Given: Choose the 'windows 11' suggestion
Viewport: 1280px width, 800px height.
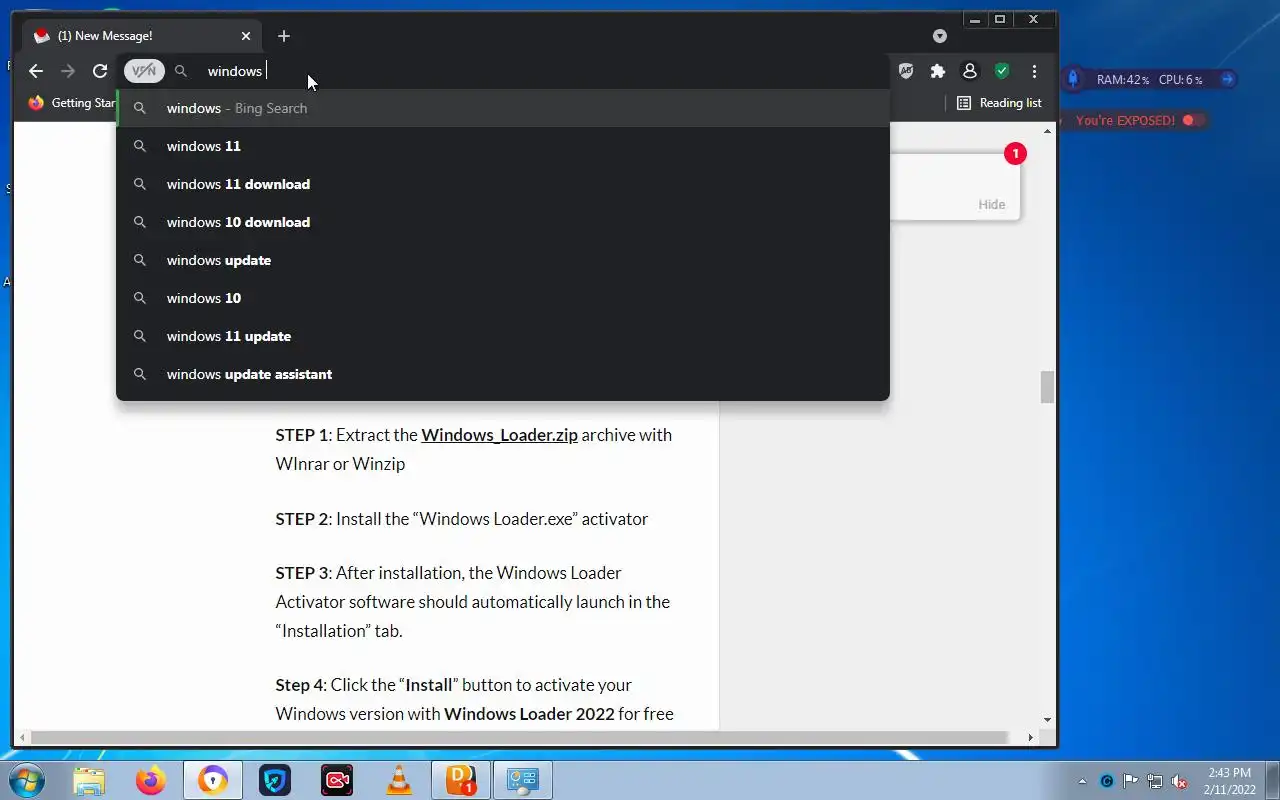Looking at the screenshot, I should [503, 146].
